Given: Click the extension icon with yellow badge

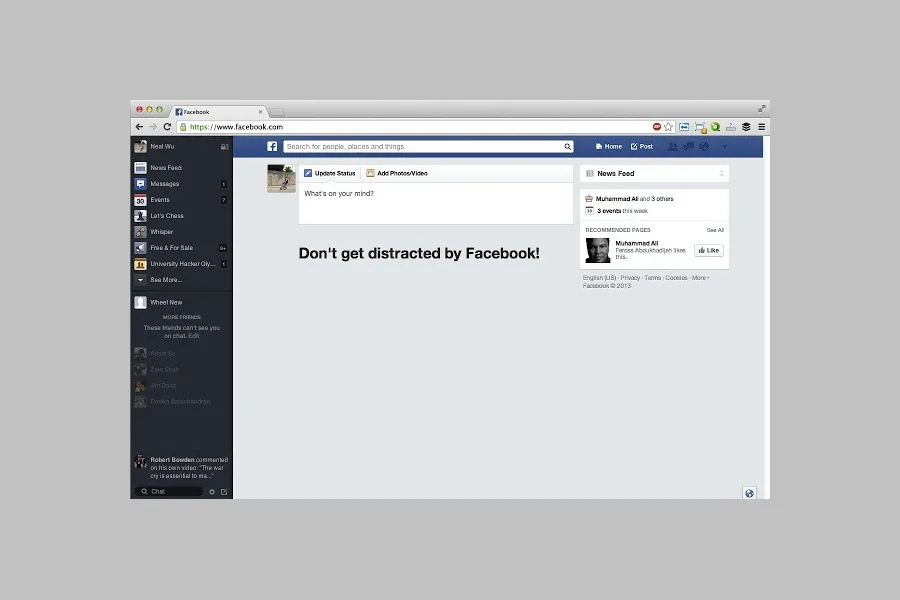Looking at the screenshot, I should pos(700,127).
